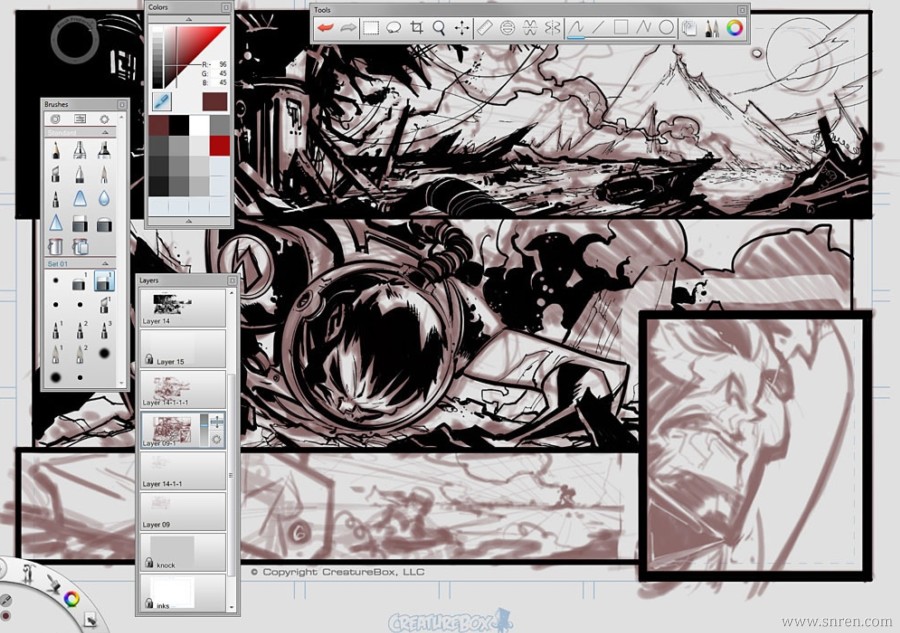Open Layer 09-1 gear options menu

[216, 440]
